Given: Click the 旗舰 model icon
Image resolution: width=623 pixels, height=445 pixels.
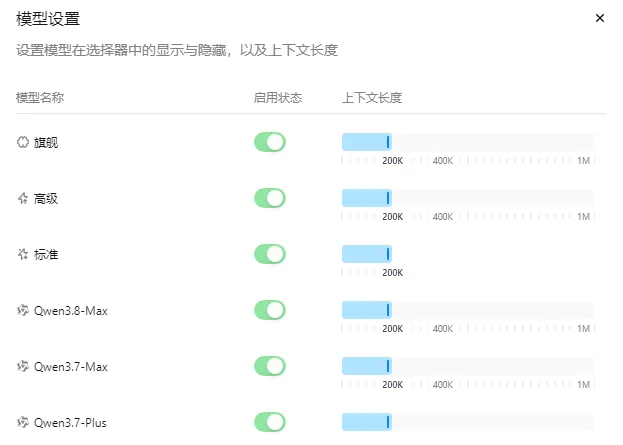Looking at the screenshot, I should click(x=23, y=142).
